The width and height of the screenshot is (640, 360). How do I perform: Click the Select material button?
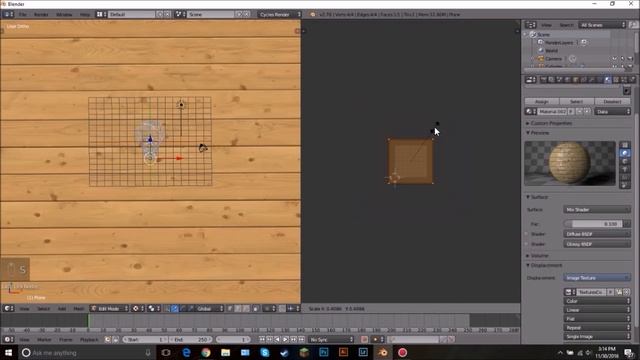pos(576,101)
